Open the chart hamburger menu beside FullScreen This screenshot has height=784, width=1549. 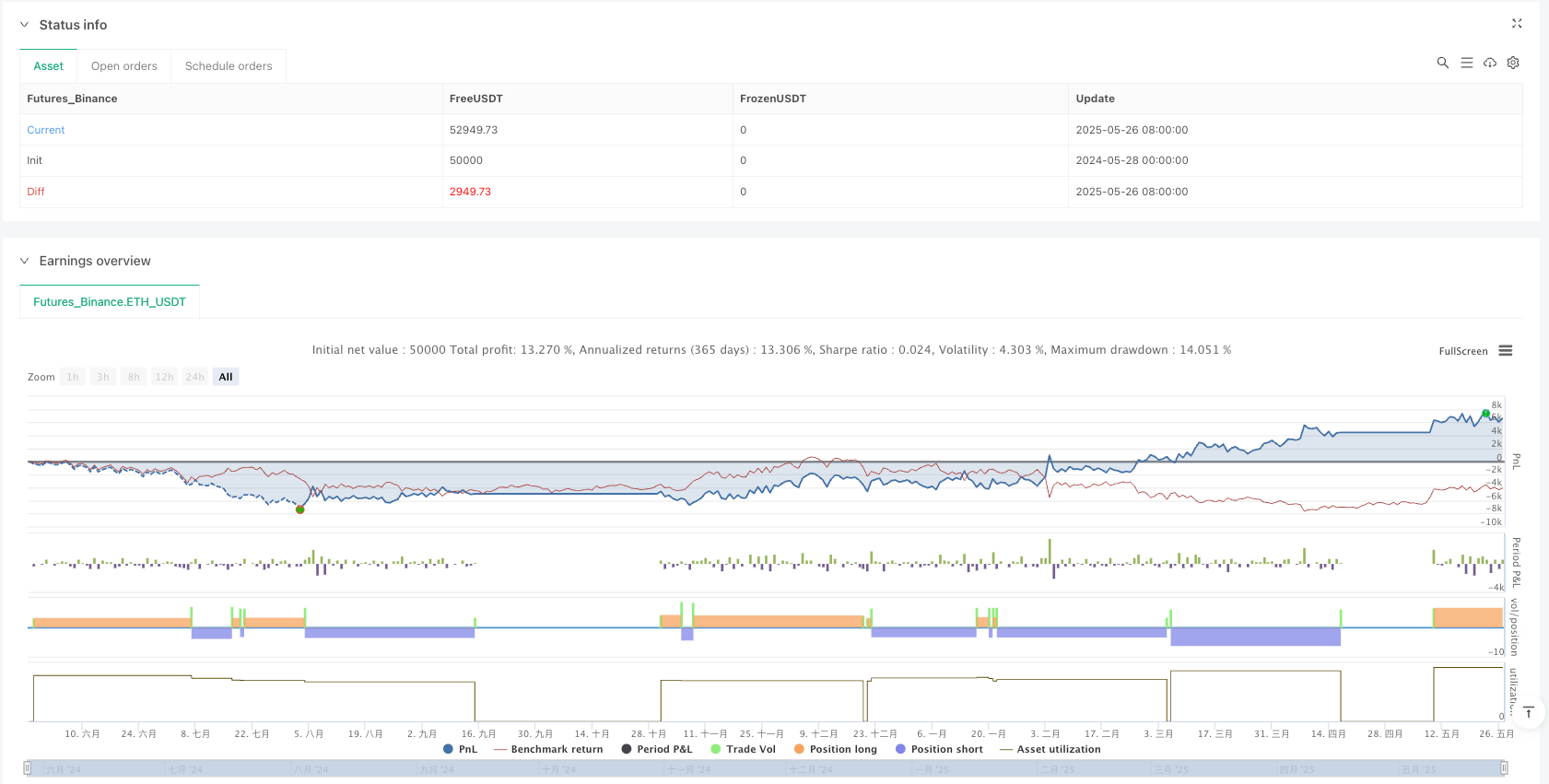(1506, 351)
